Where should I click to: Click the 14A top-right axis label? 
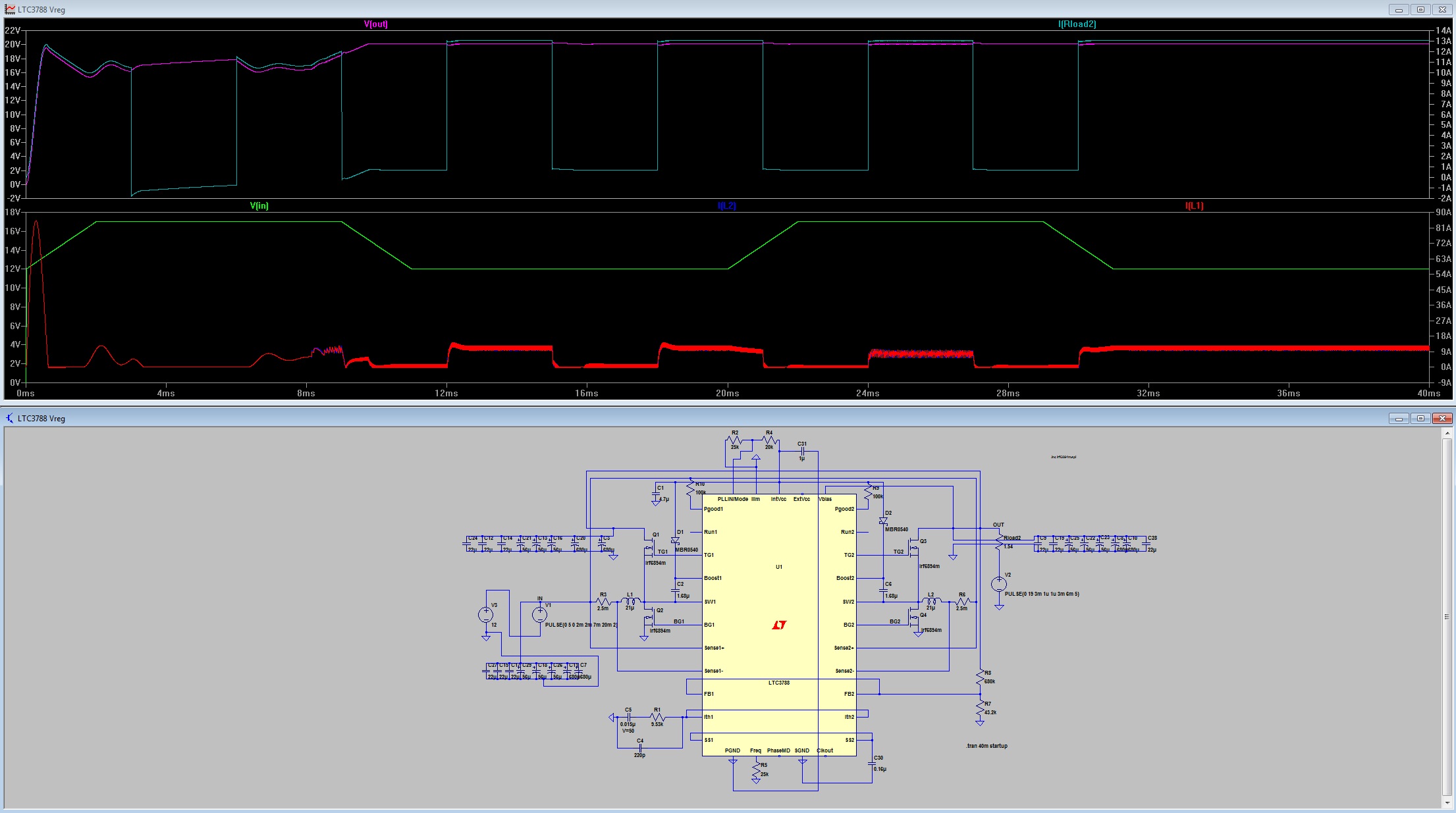1443,30
